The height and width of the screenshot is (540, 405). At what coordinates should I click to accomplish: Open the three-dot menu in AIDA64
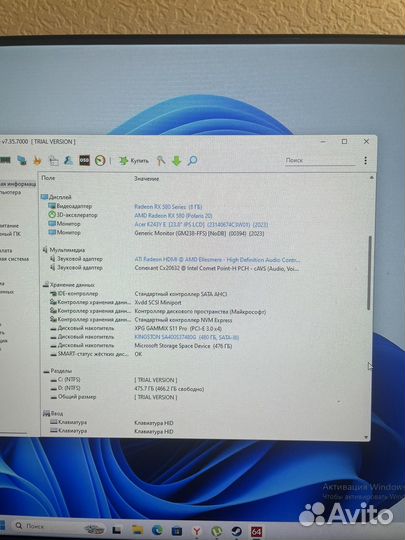click(365, 160)
